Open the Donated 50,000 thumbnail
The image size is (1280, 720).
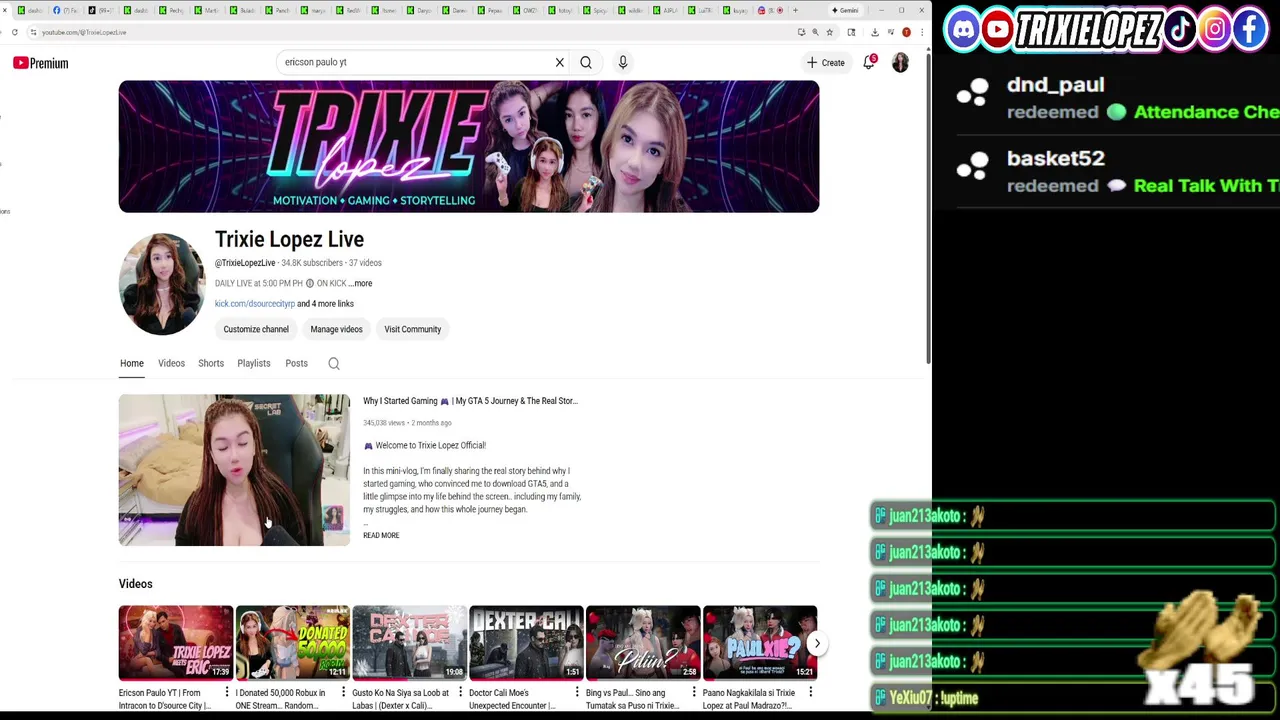point(292,643)
